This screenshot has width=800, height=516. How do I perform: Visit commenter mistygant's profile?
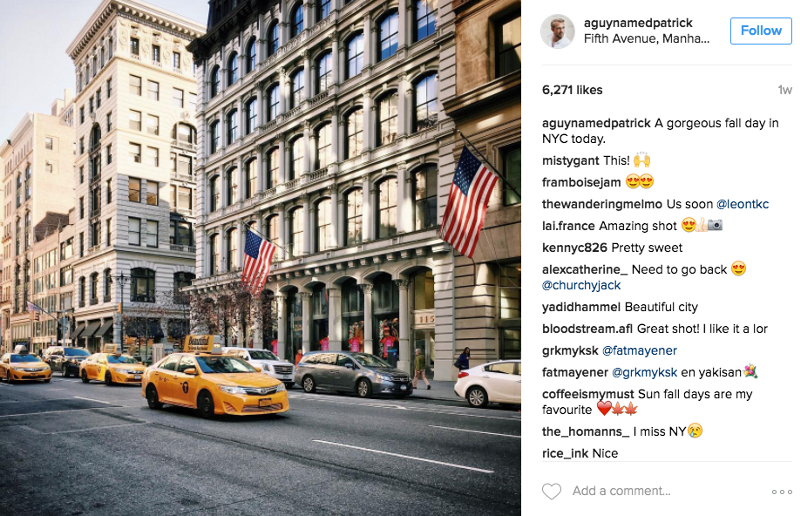[570, 161]
